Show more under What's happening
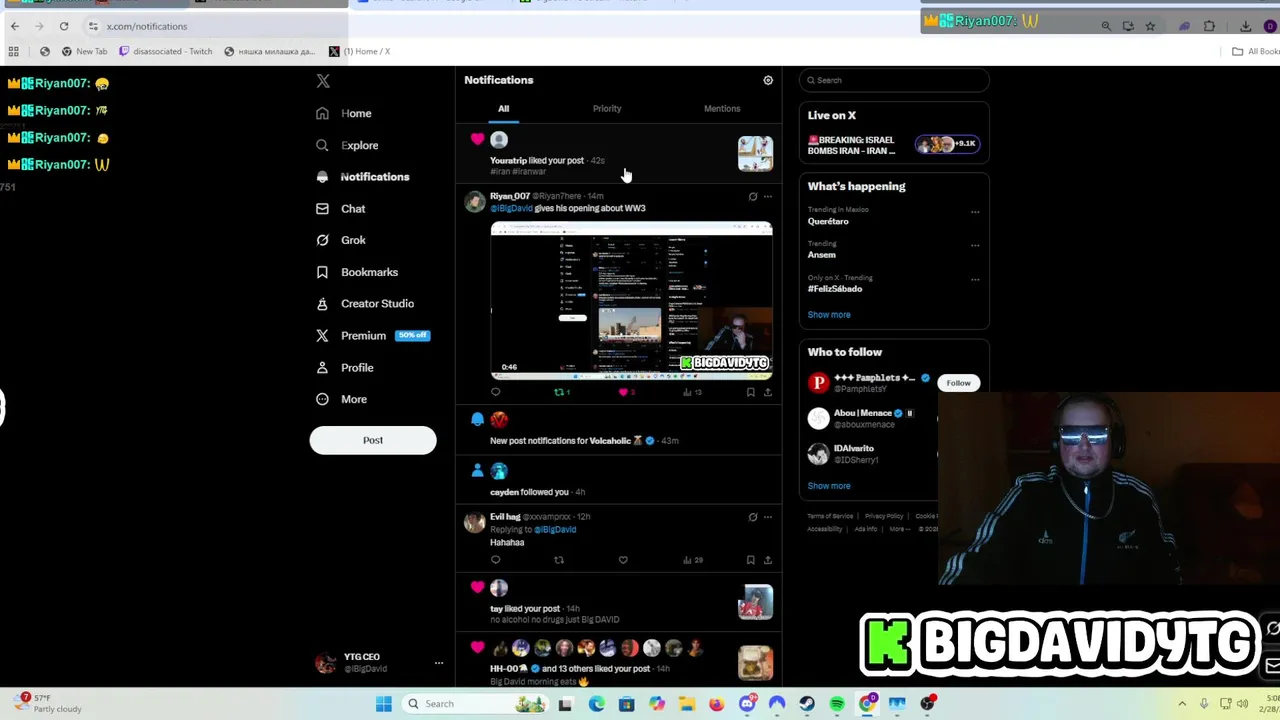 pyautogui.click(x=829, y=315)
